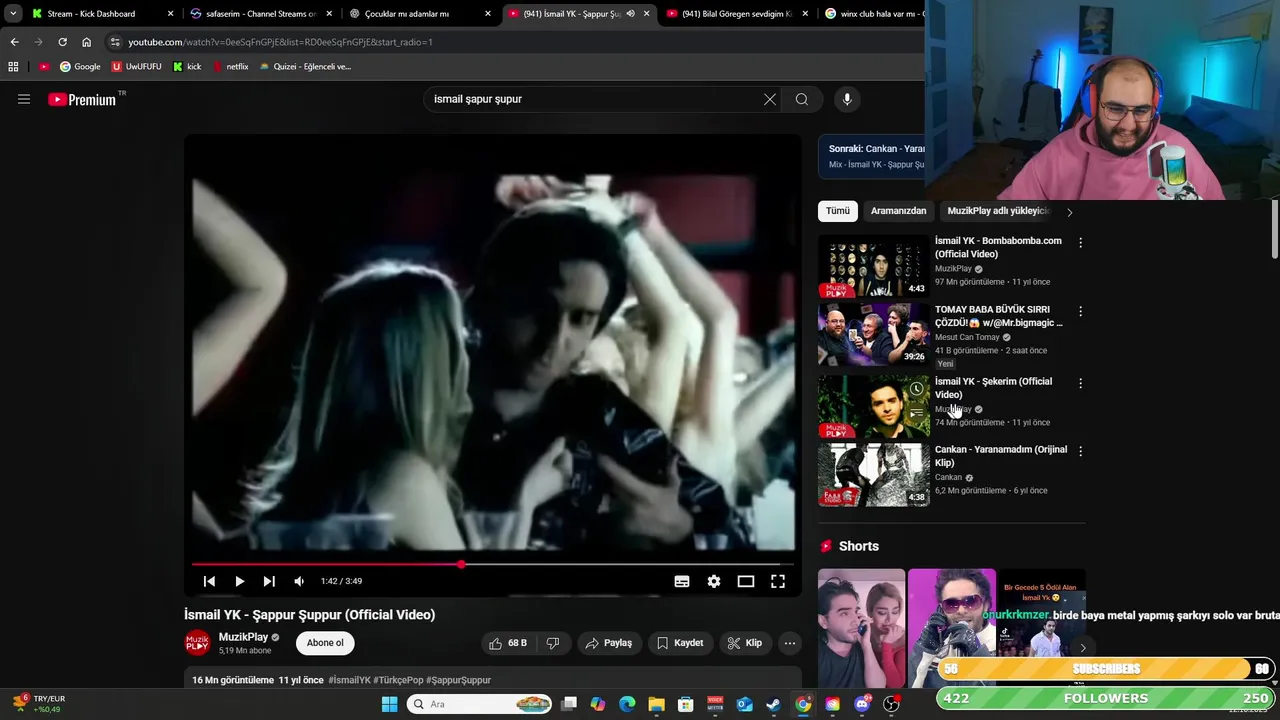The image size is (1280, 720).
Task: Reload the page with the refresh icon
Action: [x=62, y=42]
